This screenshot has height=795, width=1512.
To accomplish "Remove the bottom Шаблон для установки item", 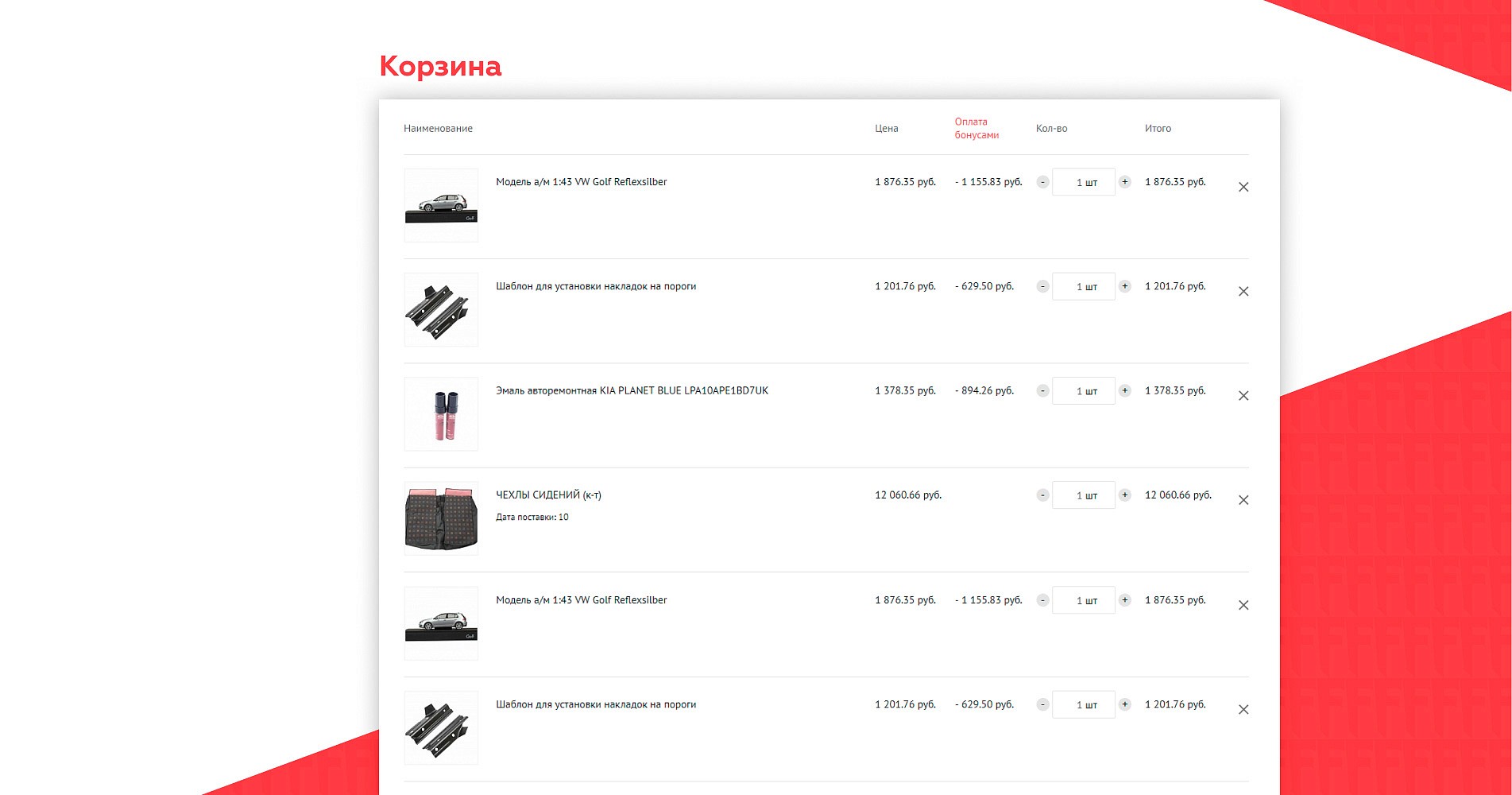I will [1243, 710].
